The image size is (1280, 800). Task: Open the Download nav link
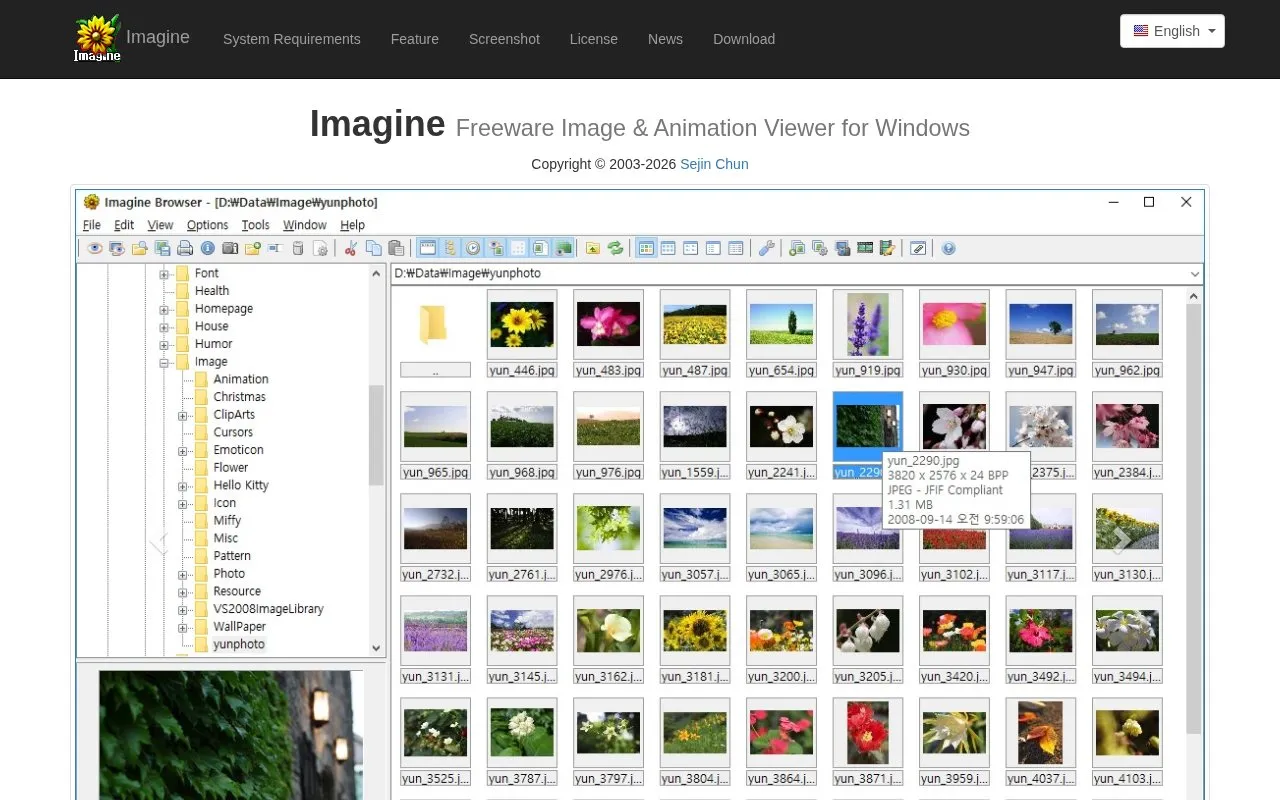click(x=744, y=39)
